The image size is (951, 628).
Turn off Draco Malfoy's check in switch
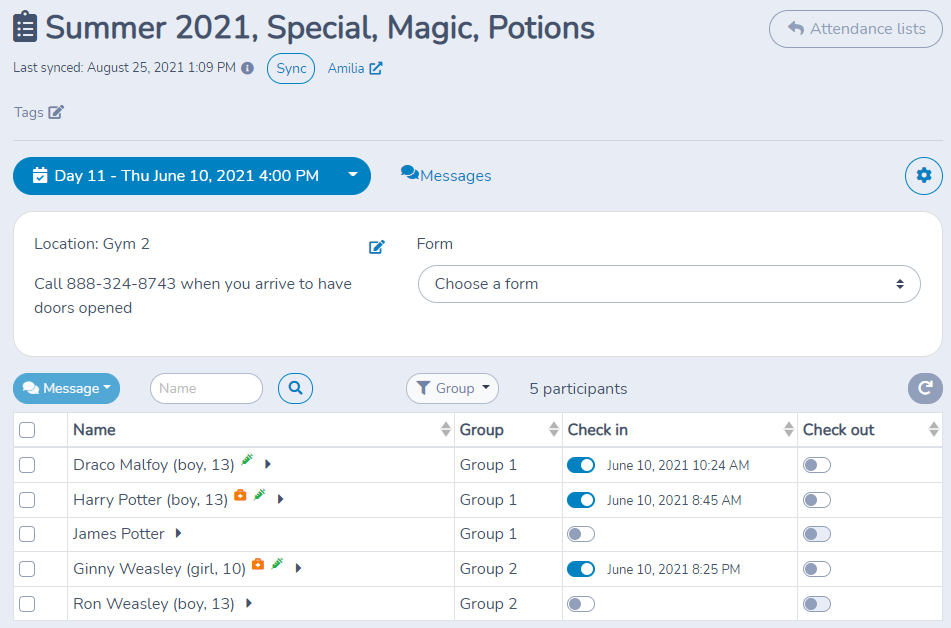coord(581,465)
